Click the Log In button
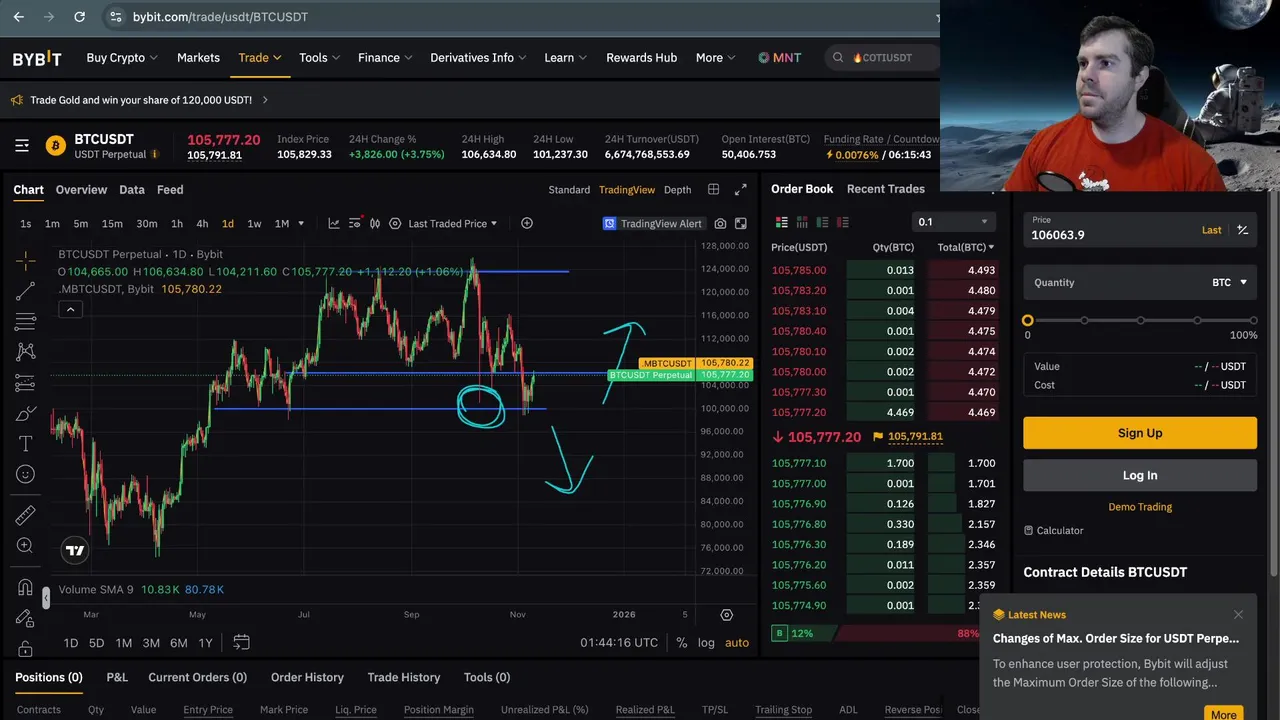The height and width of the screenshot is (720, 1280). 1140,475
